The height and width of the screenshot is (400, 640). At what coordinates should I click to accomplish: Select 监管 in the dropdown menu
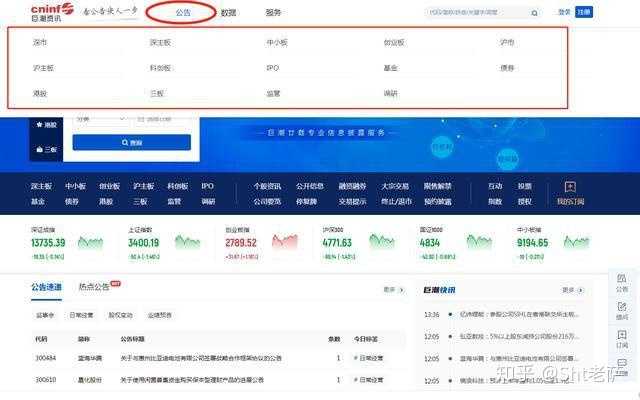point(273,93)
